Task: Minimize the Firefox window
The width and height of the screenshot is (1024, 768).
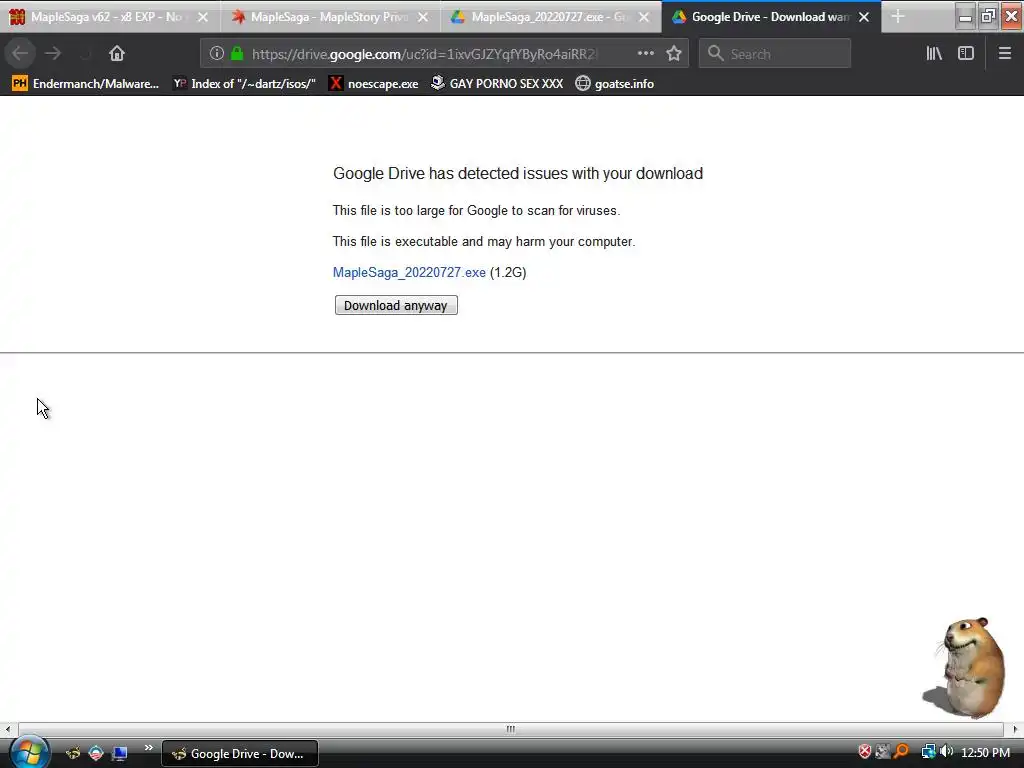Action: pyautogui.click(x=965, y=16)
